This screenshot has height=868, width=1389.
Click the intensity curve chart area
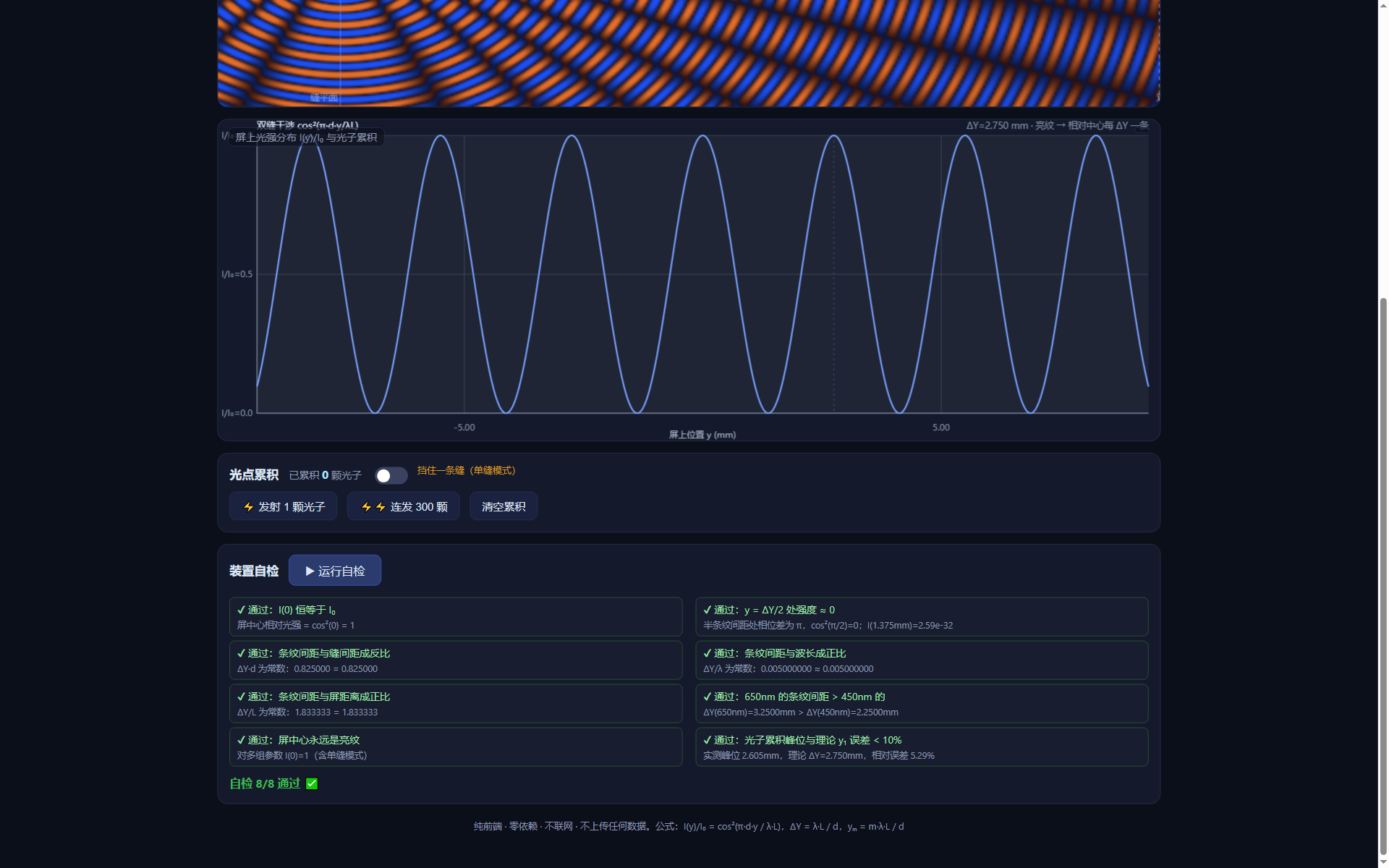pyautogui.click(x=689, y=280)
